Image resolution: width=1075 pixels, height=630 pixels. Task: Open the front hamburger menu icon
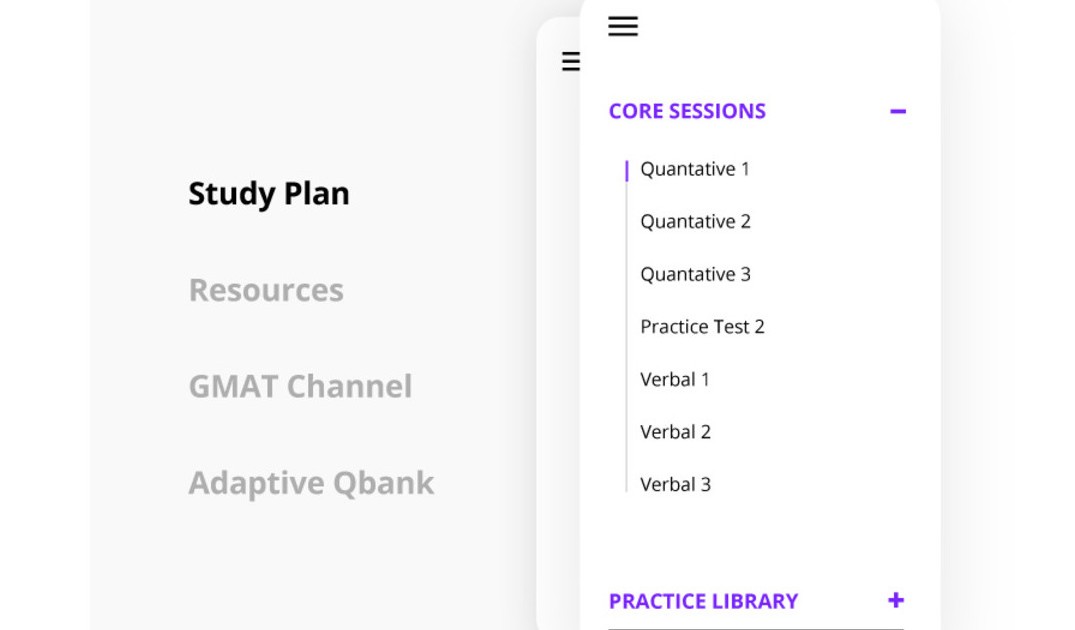[622, 27]
